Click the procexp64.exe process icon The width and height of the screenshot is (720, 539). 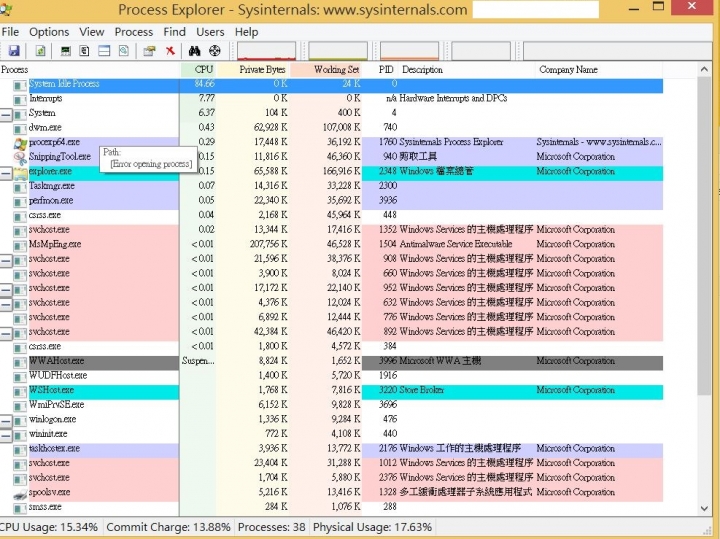(20, 144)
